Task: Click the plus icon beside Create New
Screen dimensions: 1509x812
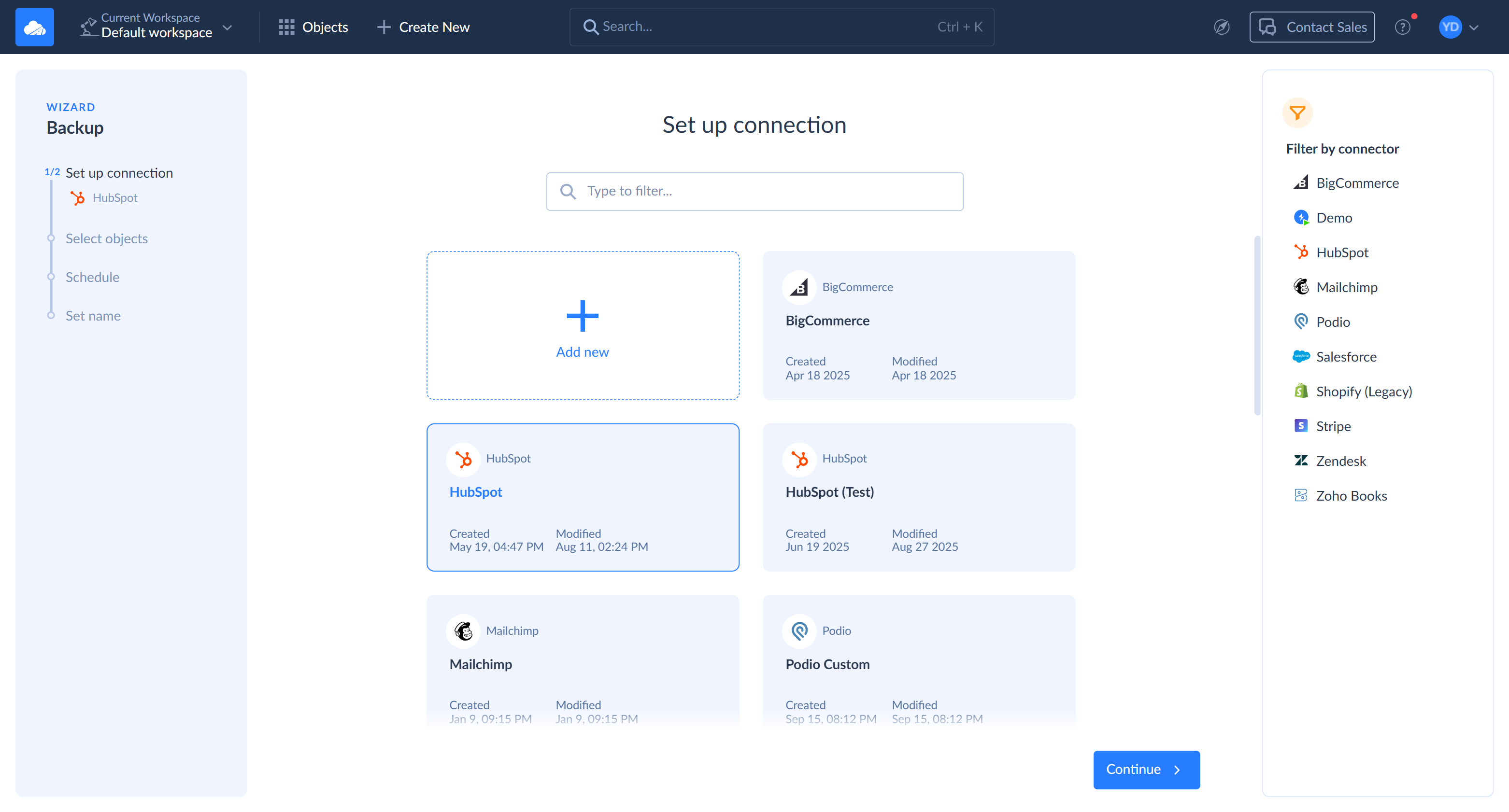Action: (x=384, y=27)
